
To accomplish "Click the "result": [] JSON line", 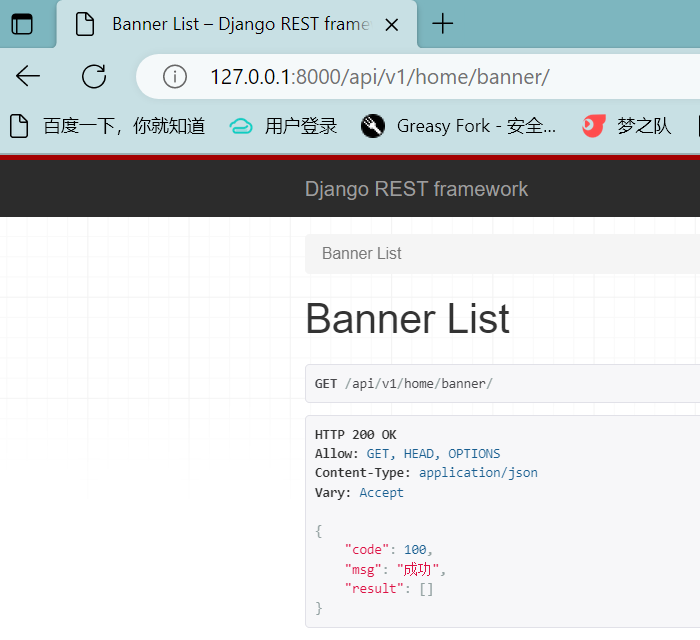I will (x=389, y=589).
